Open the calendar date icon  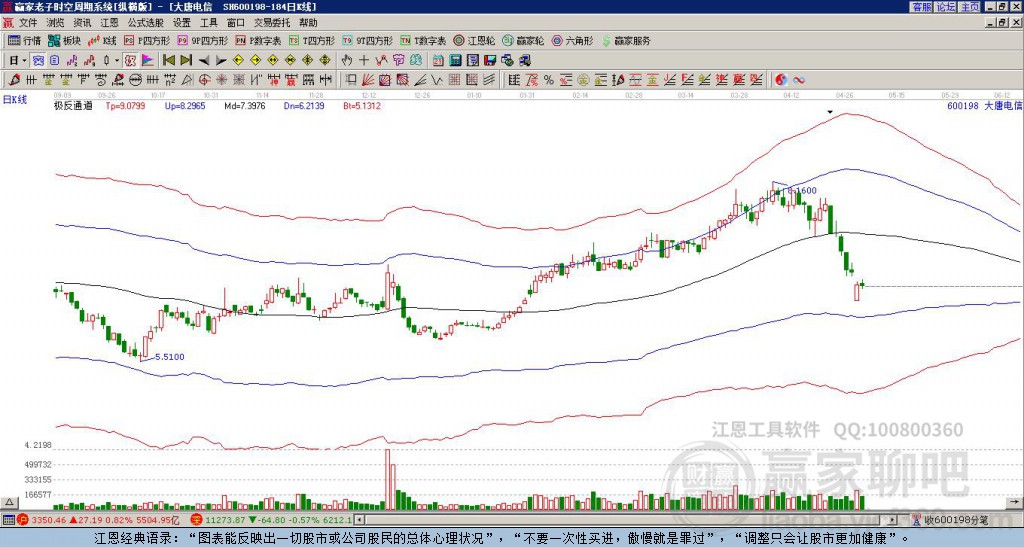(438, 60)
